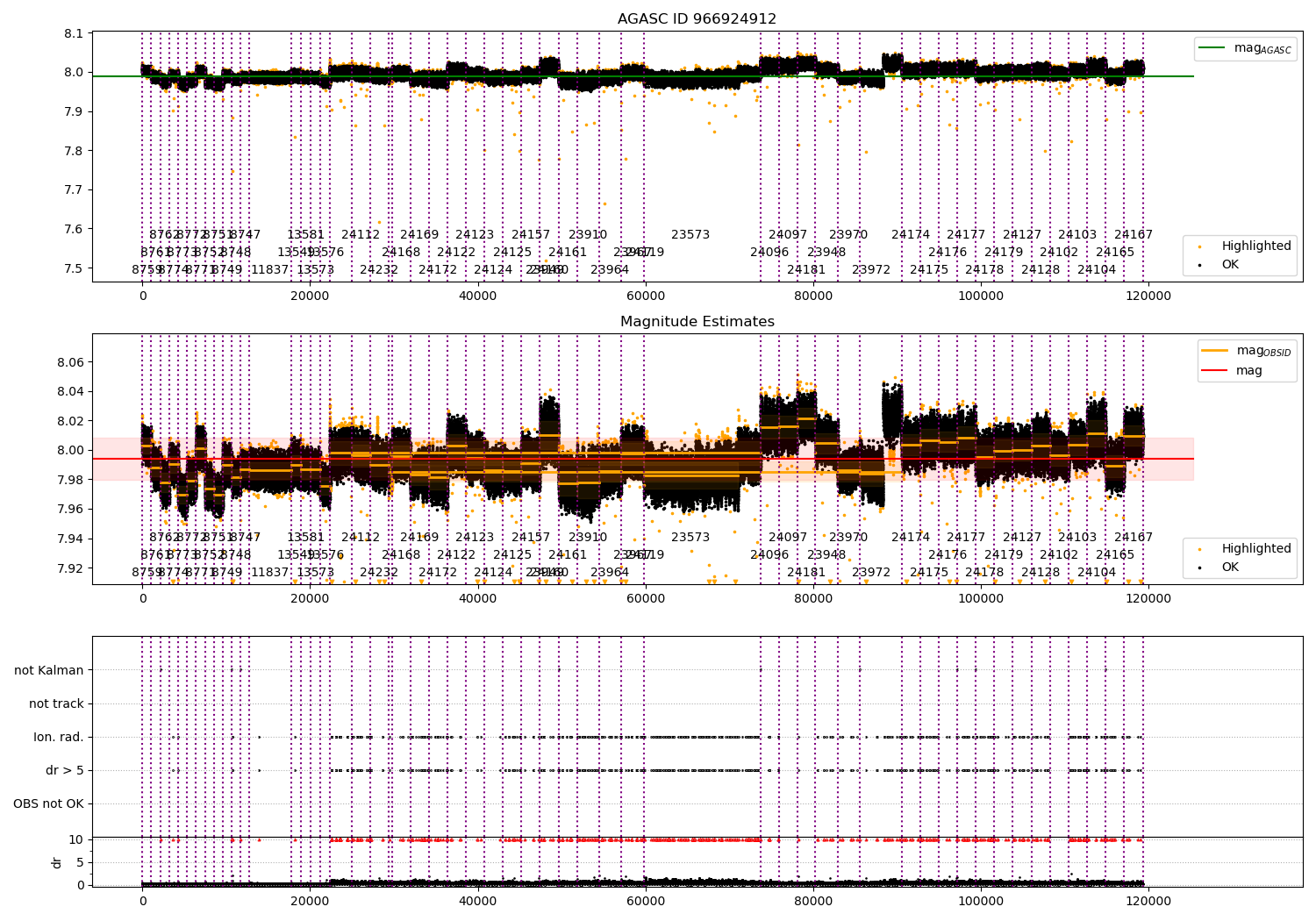The height and width of the screenshot is (921, 1316).
Task: Click the 8.06 y-axis tick label
Action: 71,362
